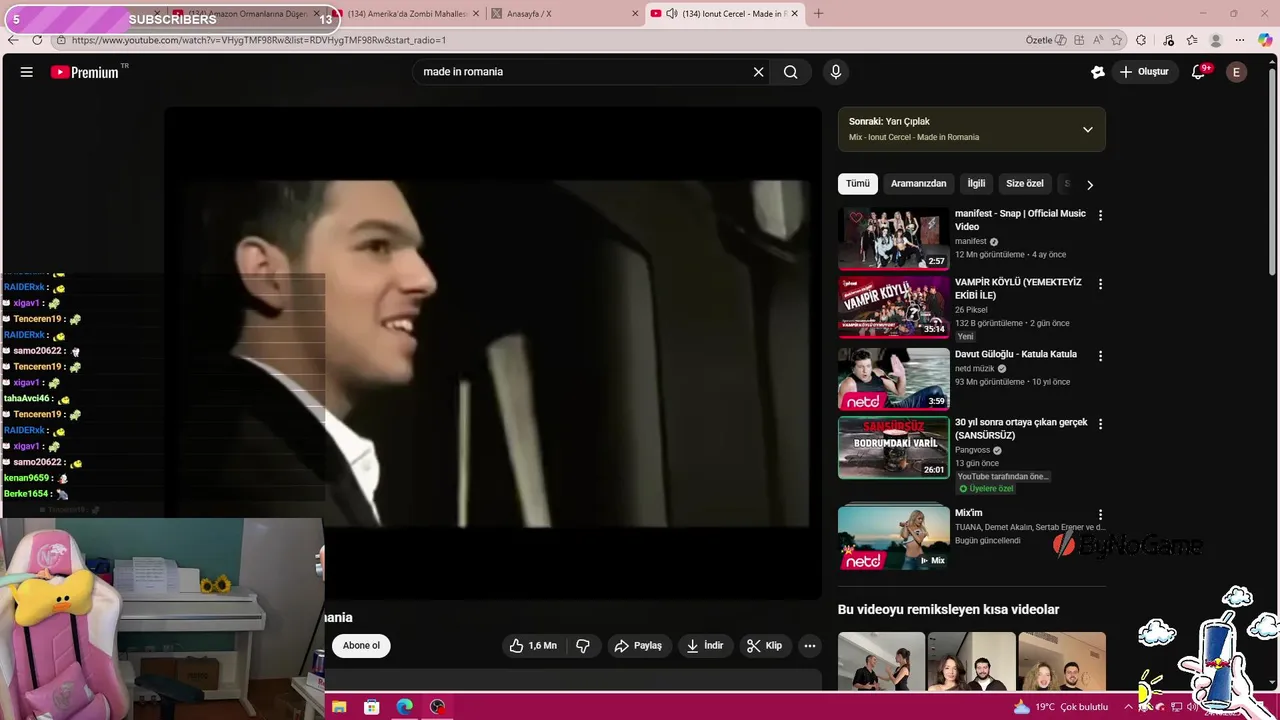Open options for 30 yıl sonra video
This screenshot has width=1280, height=720.
1100,424
